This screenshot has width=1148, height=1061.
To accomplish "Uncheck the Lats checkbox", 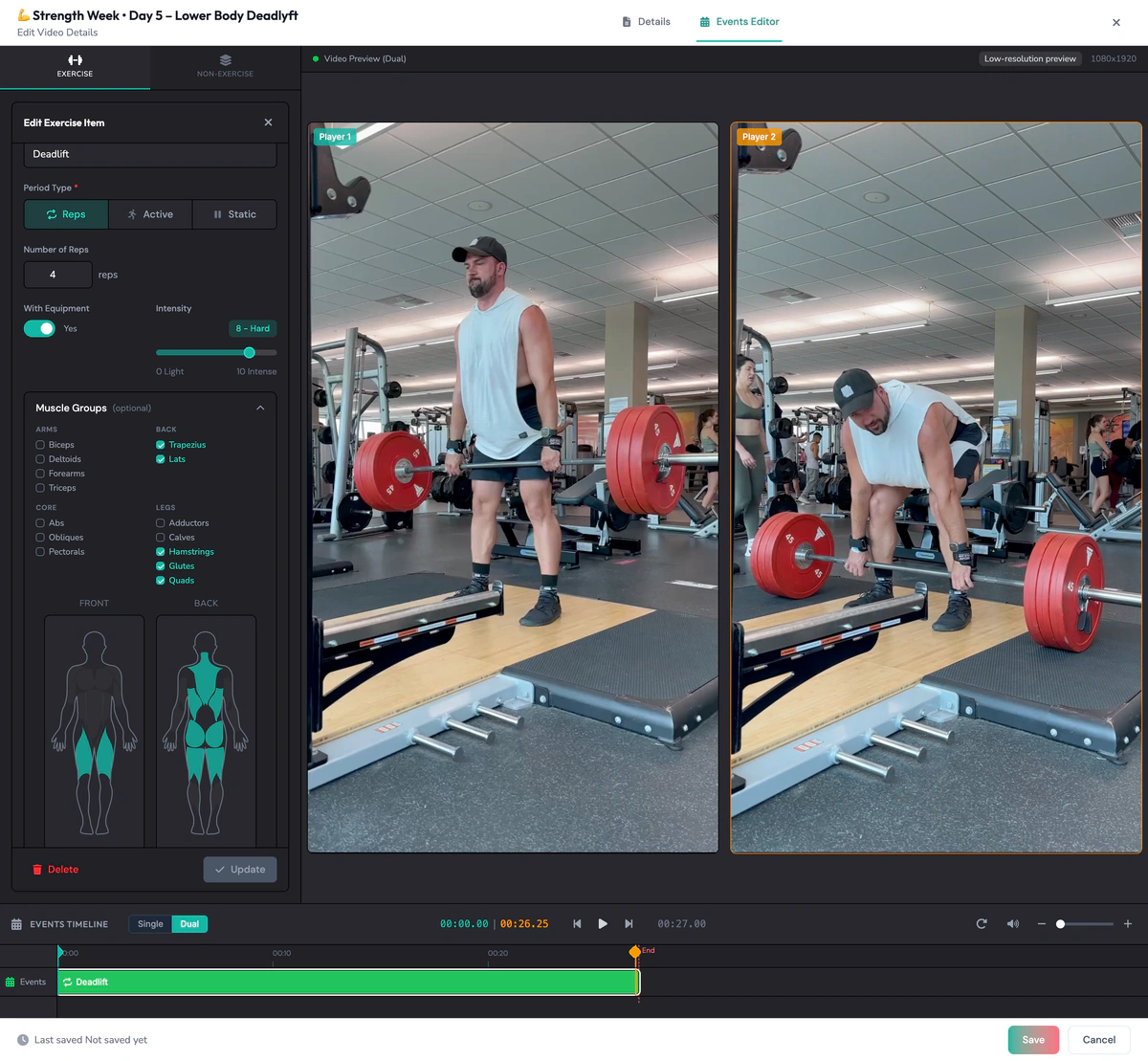I will [161, 459].
